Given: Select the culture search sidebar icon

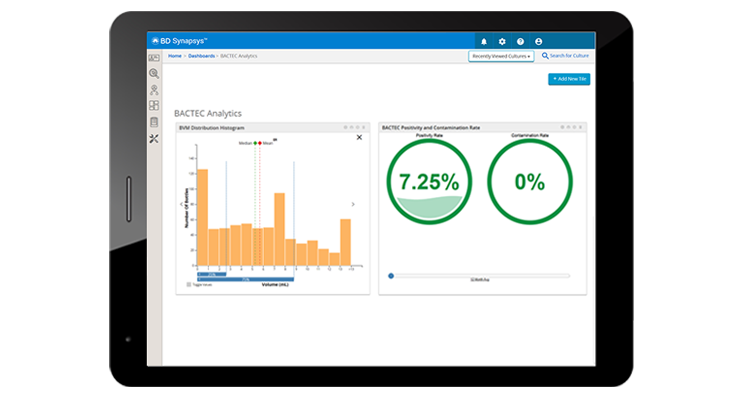Looking at the screenshot, I should click(x=154, y=73).
